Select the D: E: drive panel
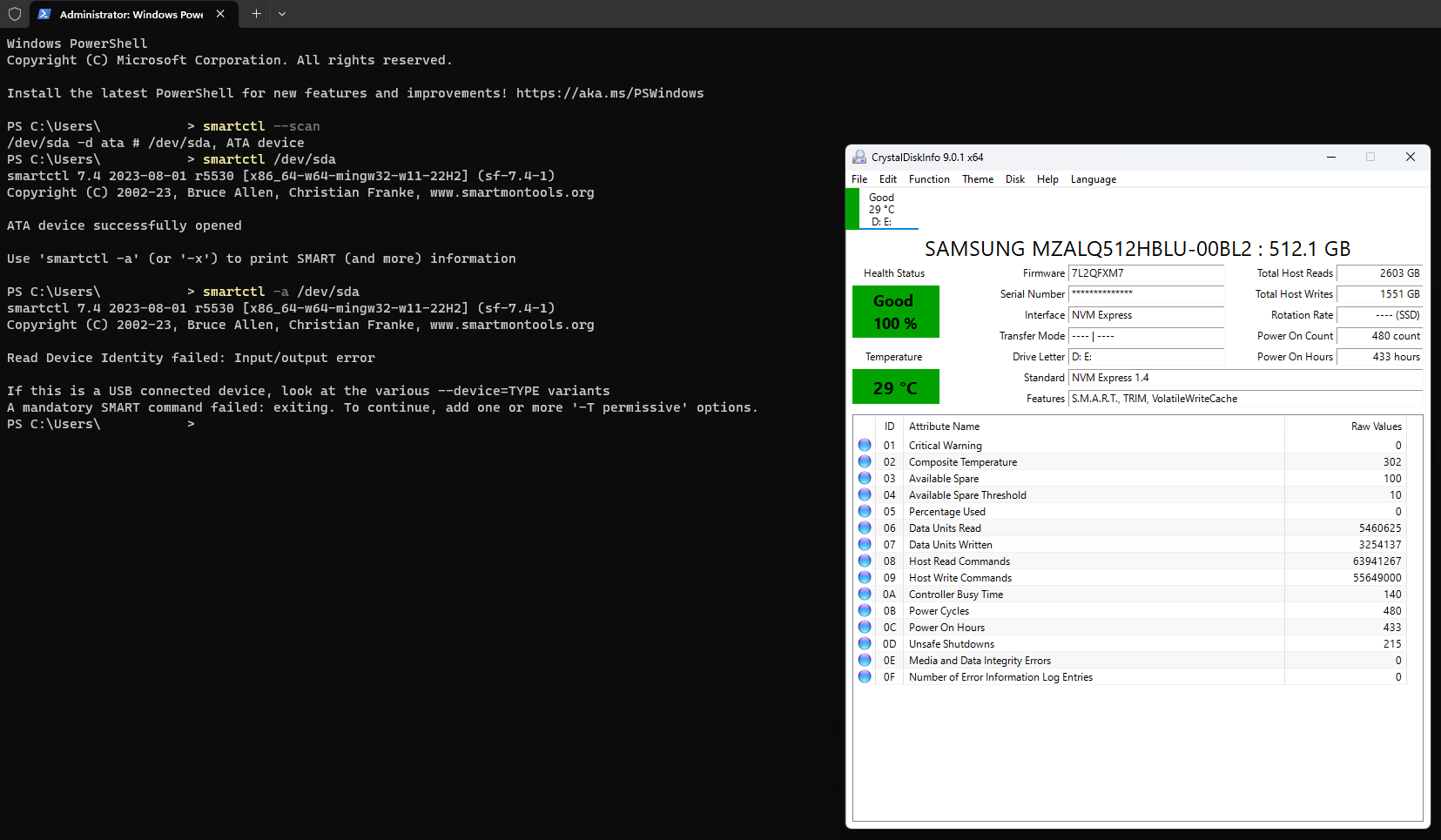 [881, 209]
